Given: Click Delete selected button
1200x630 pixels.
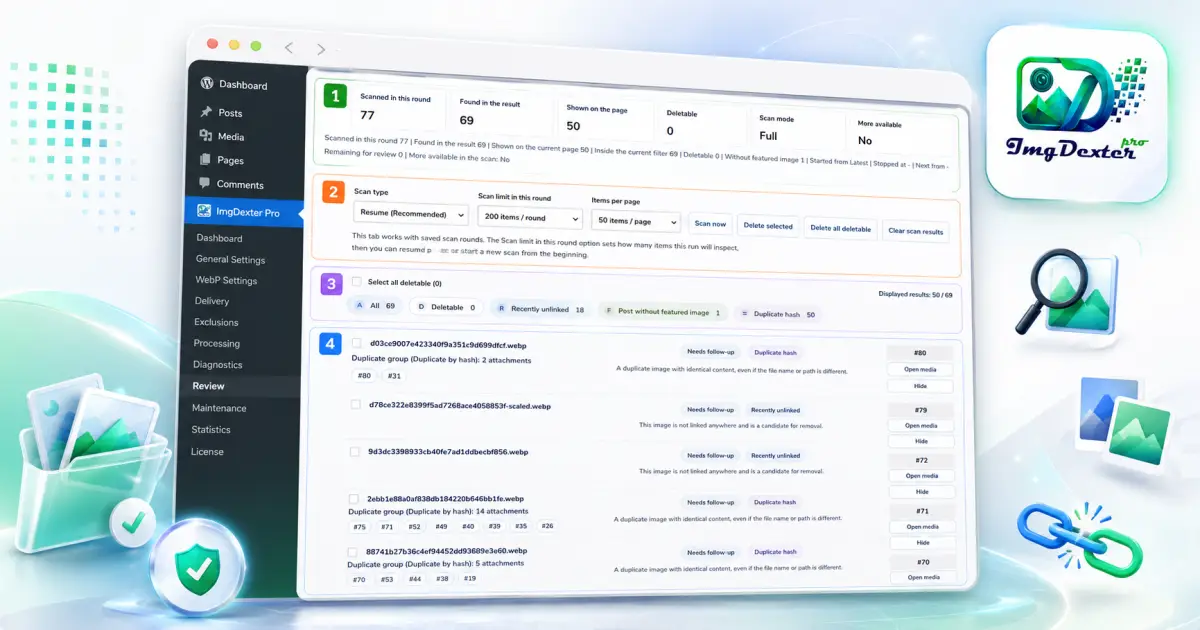Looking at the screenshot, I should 768,226.
